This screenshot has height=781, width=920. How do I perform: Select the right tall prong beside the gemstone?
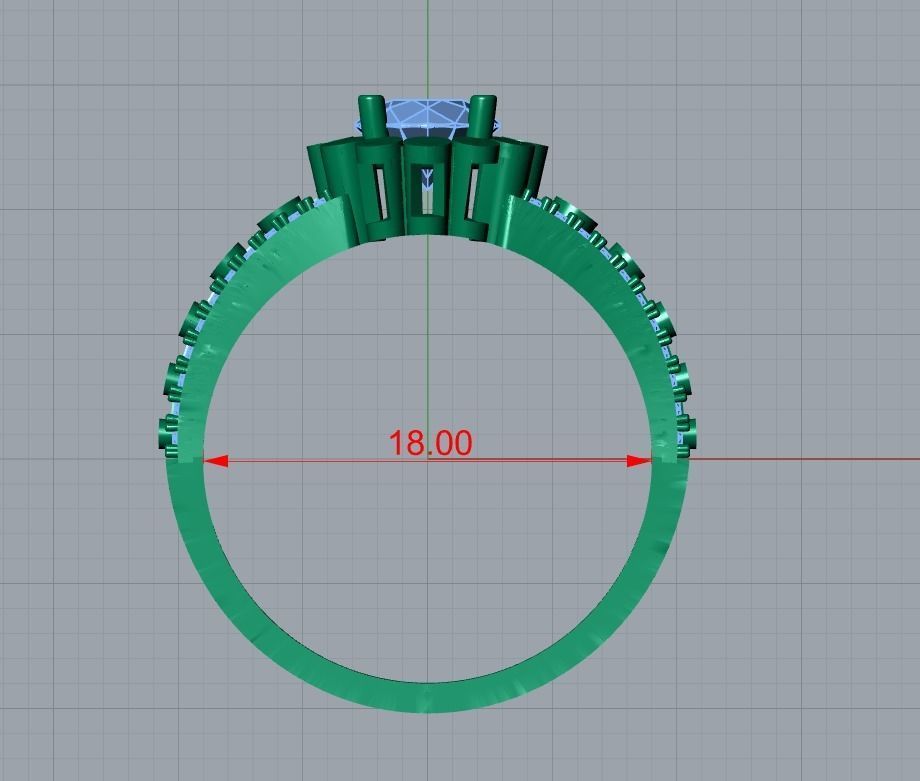pyautogui.click(x=484, y=117)
